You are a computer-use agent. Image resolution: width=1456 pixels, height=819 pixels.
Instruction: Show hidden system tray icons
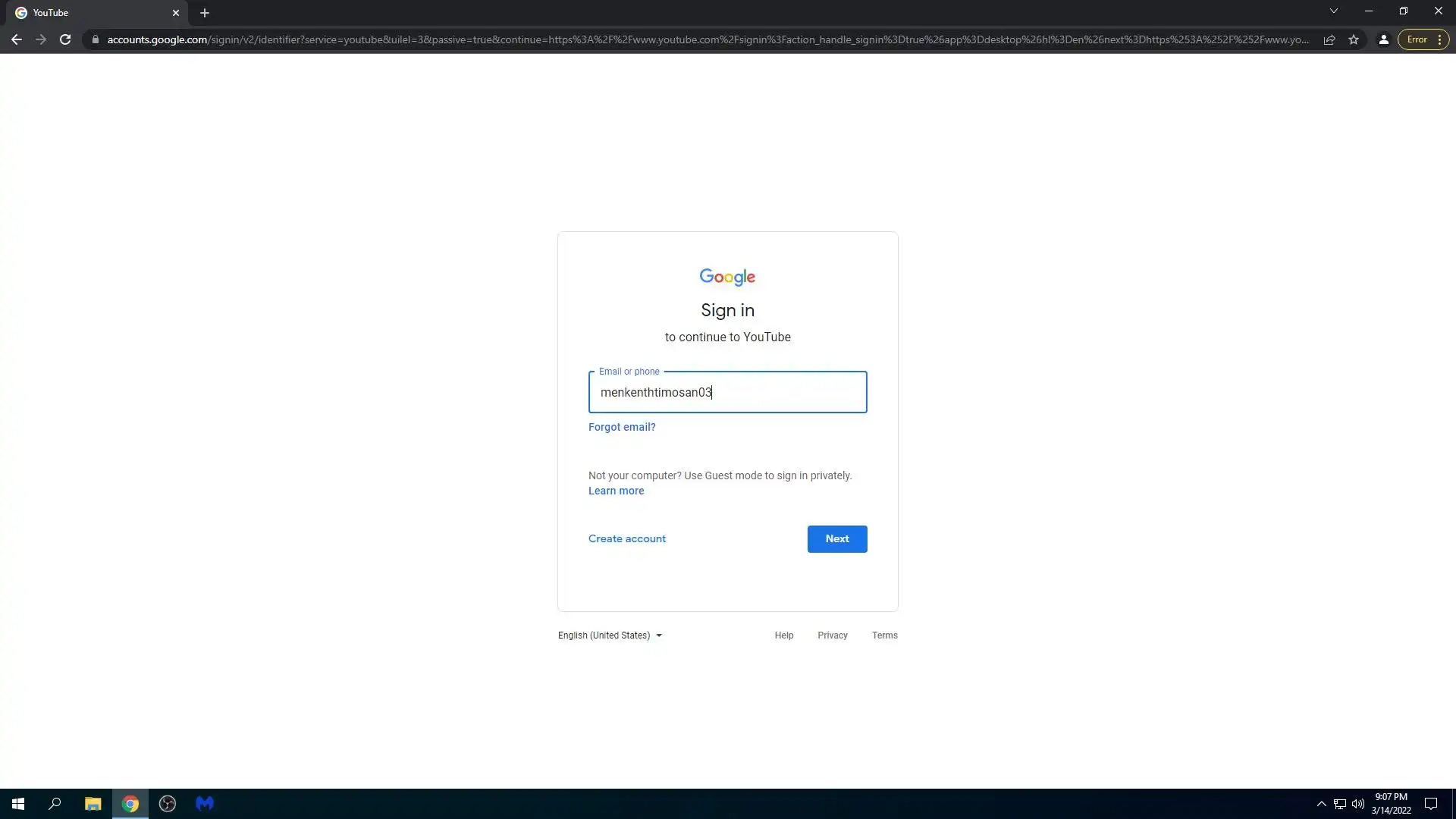click(x=1321, y=804)
